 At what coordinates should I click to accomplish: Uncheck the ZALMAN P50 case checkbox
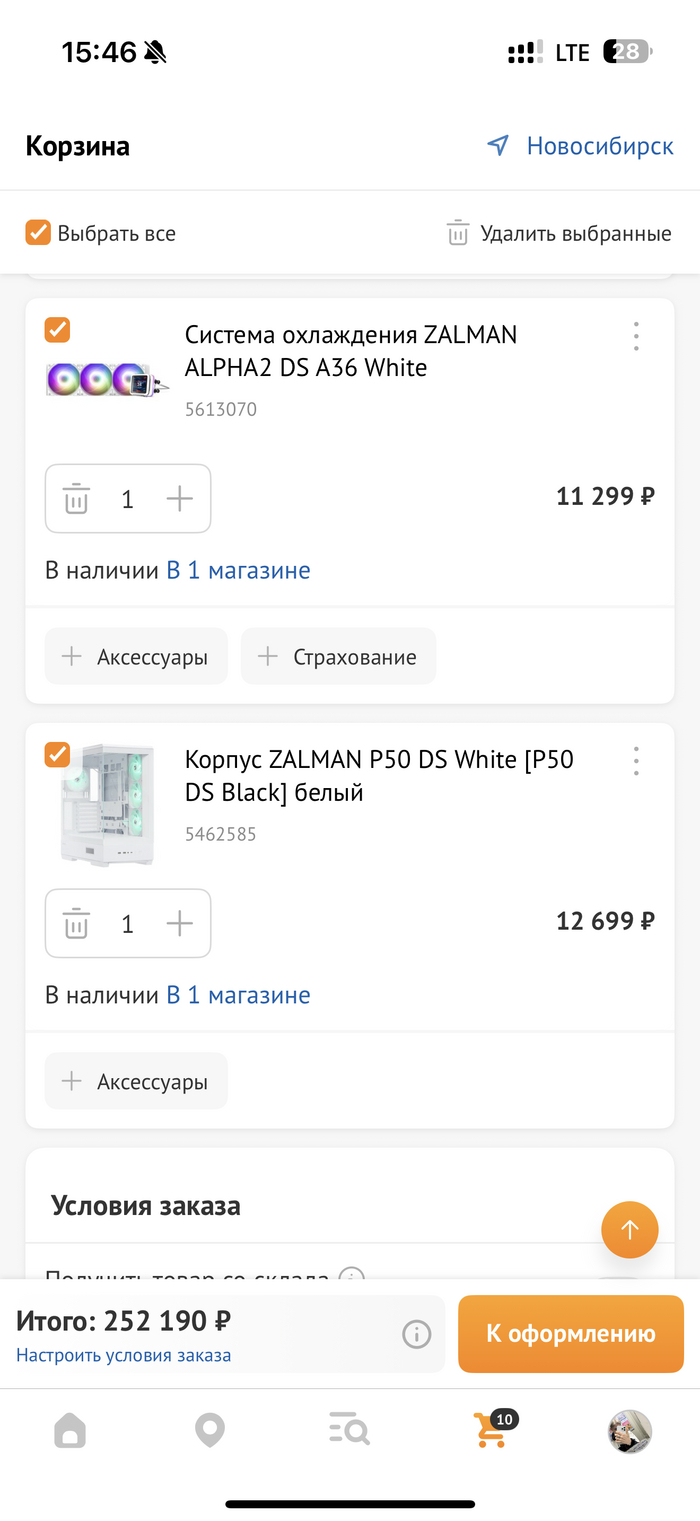[58, 755]
